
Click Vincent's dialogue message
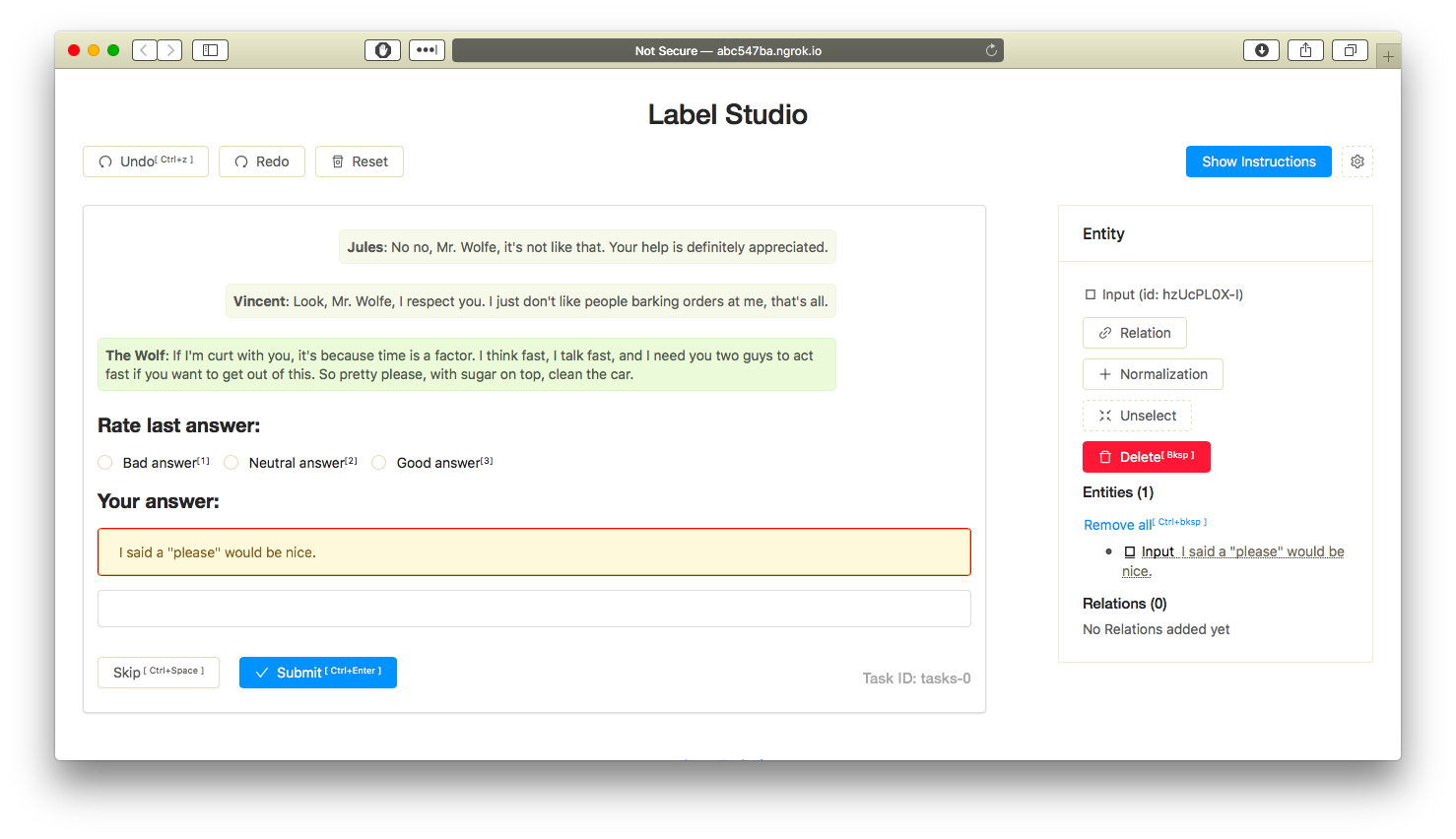[531, 301]
